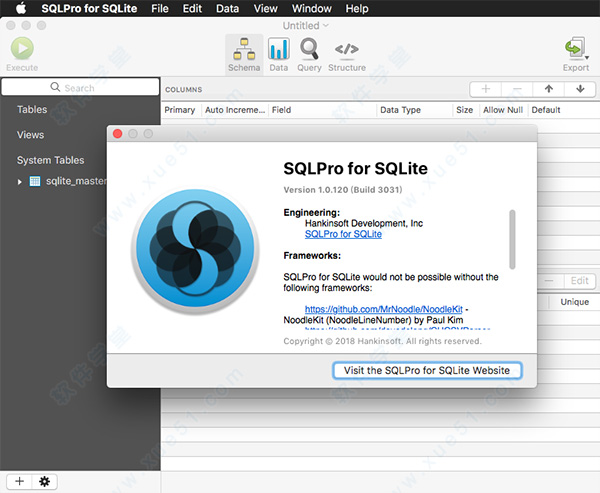Click the Copyright 2018 Hankinsoft text
This screenshot has width=600, height=493.
[383, 341]
